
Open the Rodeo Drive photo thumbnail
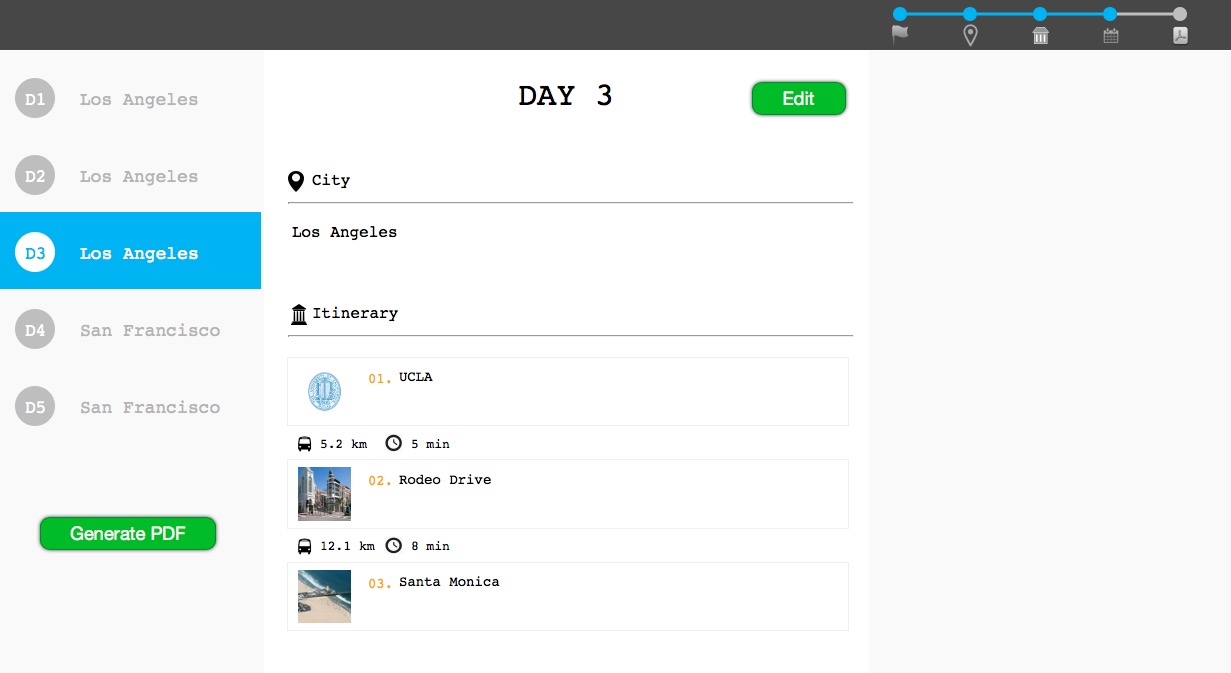point(324,494)
